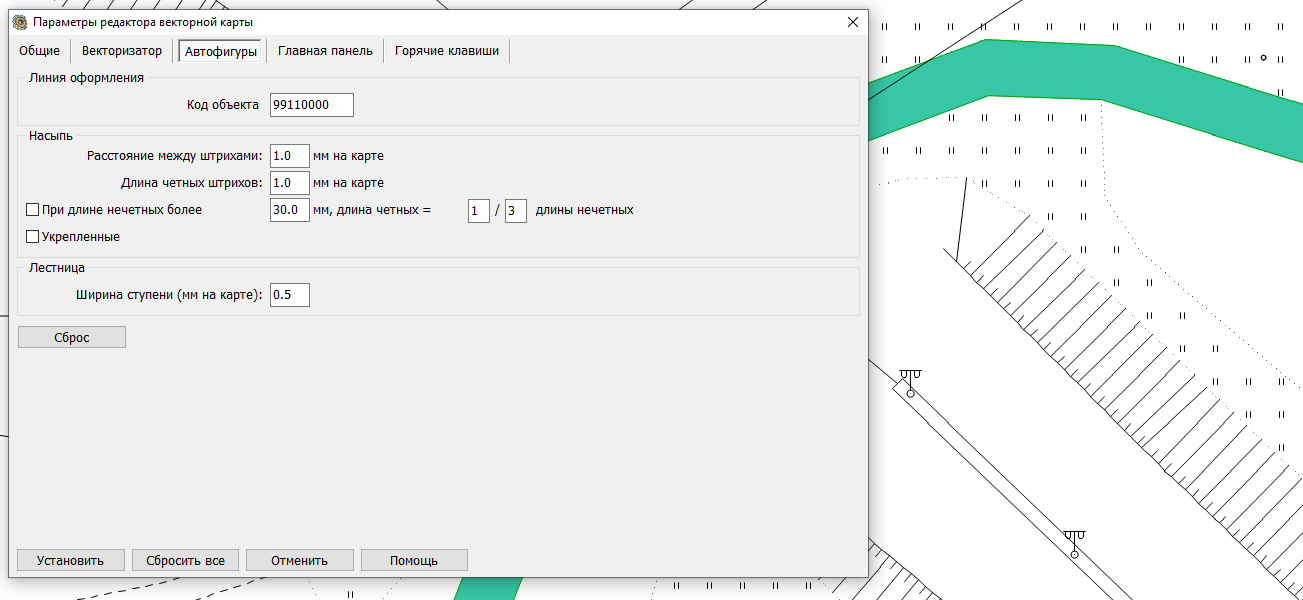The width and height of the screenshot is (1303, 600).
Task: Select the fraction numerator field with 1
Action: pyautogui.click(x=478, y=211)
